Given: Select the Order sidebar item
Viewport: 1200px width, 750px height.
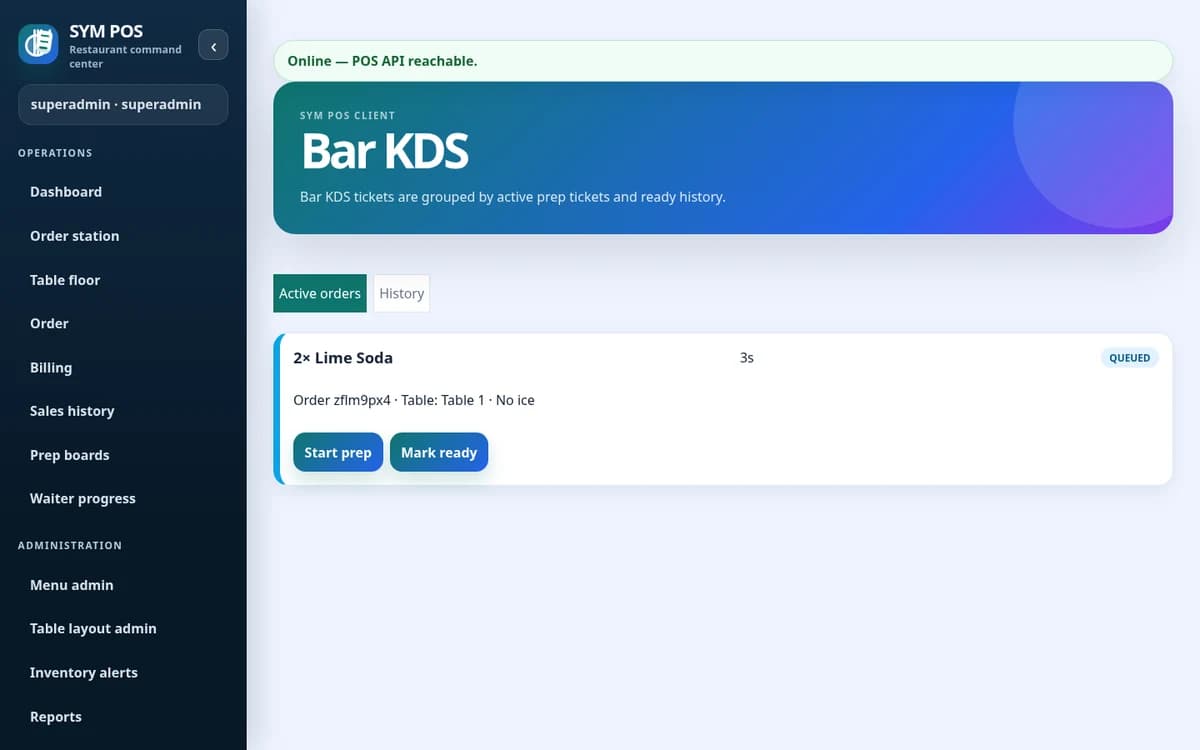Looking at the screenshot, I should coord(123,323).
